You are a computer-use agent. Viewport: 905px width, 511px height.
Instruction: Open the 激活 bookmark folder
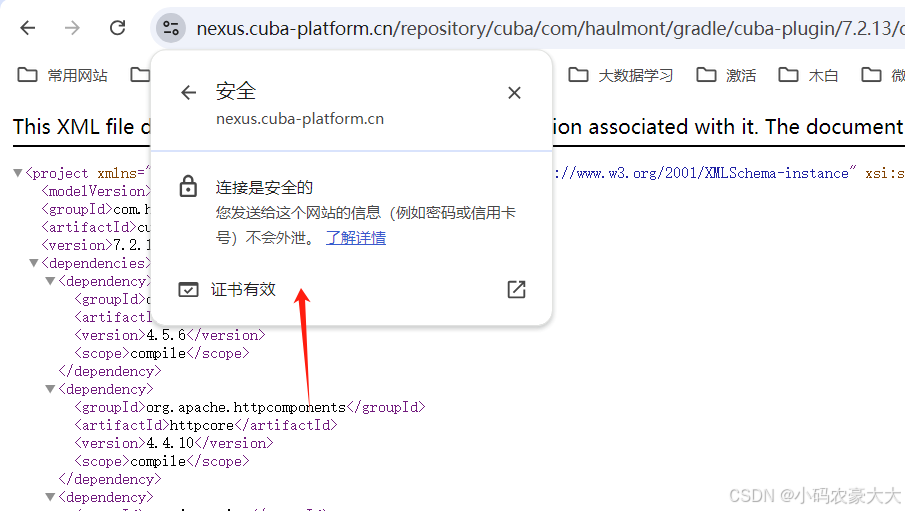[x=727, y=75]
